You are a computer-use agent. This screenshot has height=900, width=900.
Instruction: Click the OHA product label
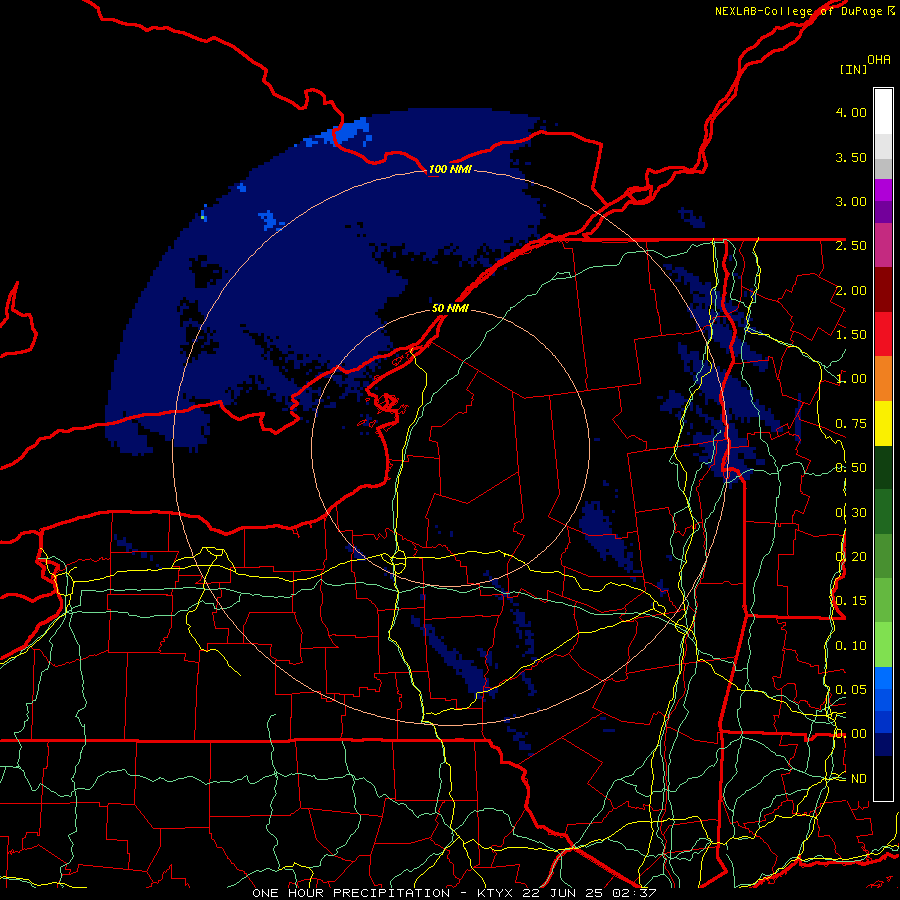[879, 59]
